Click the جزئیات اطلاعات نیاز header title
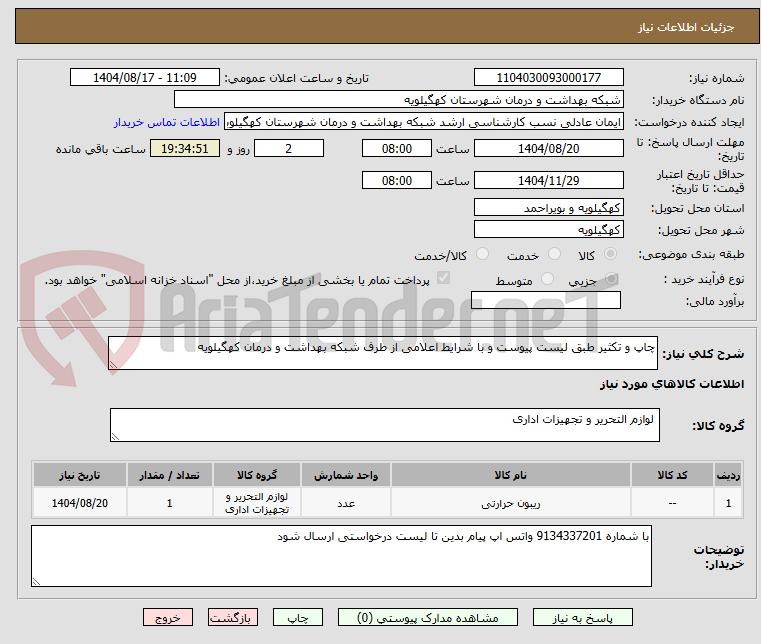 tap(686, 27)
